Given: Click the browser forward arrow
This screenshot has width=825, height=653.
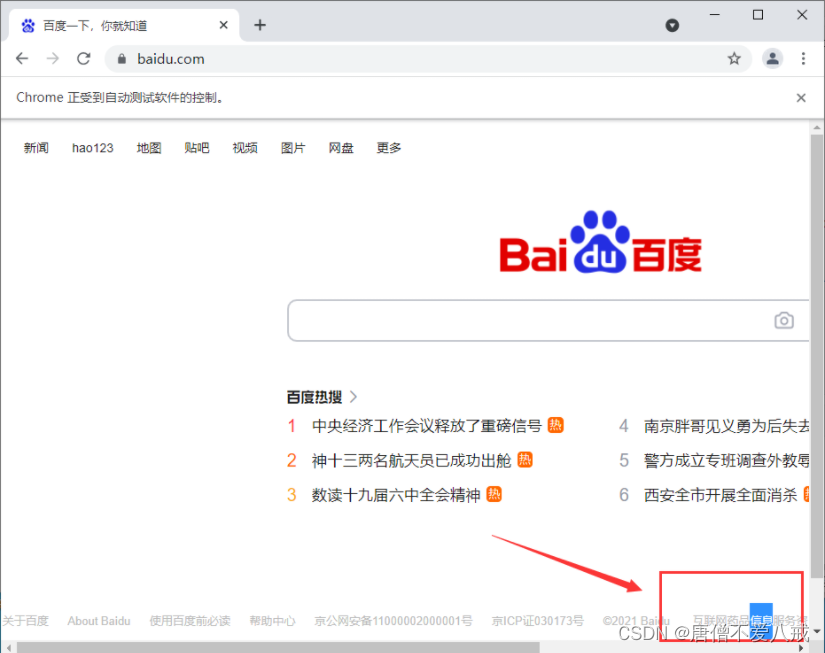Looking at the screenshot, I should click(x=53, y=58).
